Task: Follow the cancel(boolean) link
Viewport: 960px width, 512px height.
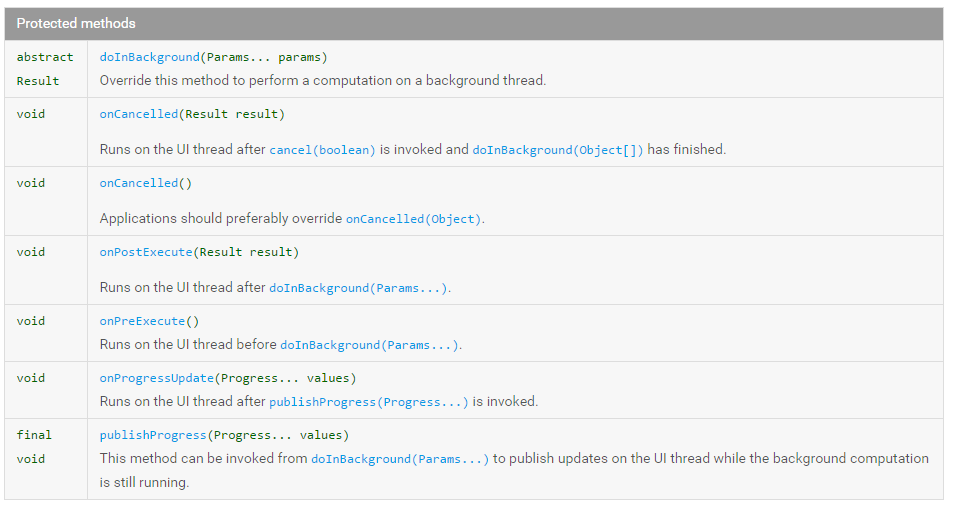Action: point(322,150)
